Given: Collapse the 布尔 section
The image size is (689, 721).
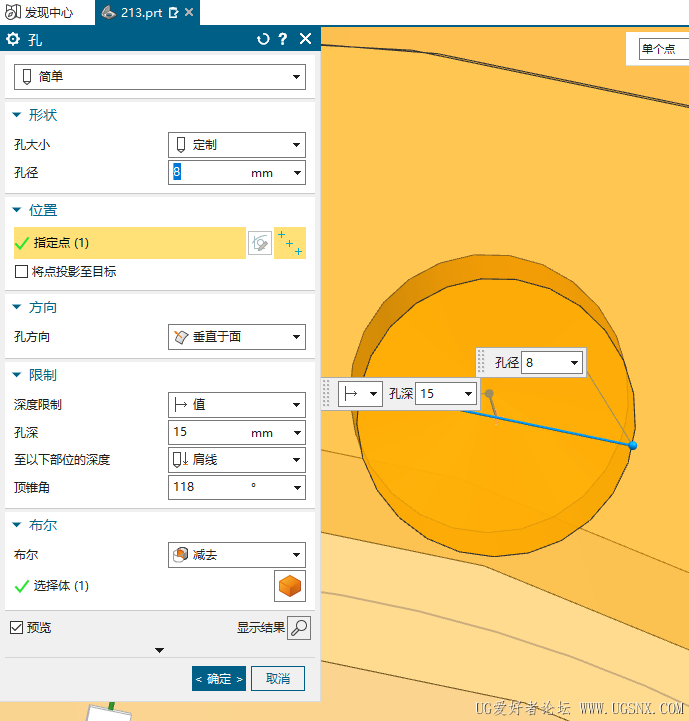Looking at the screenshot, I should coord(17,525).
